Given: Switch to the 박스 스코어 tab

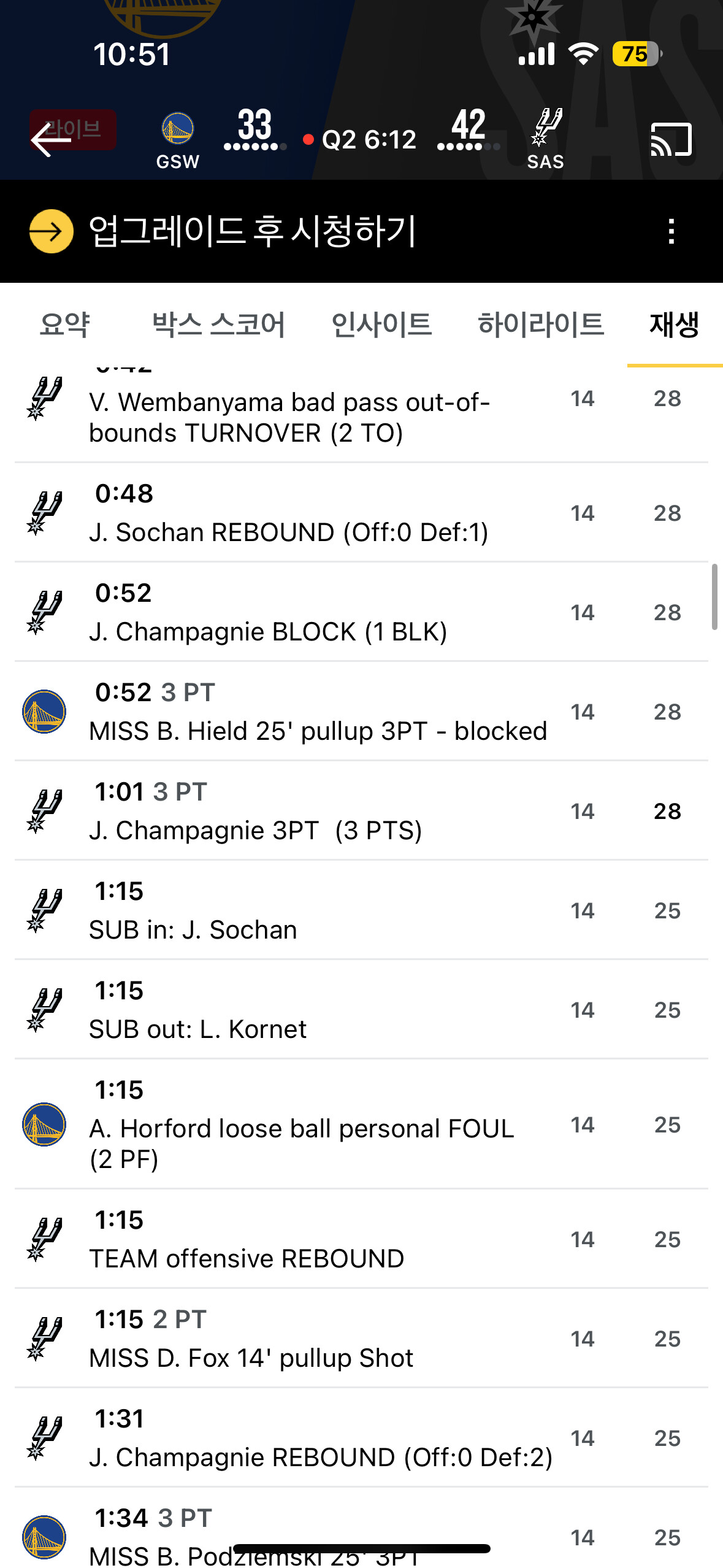Looking at the screenshot, I should [x=218, y=325].
